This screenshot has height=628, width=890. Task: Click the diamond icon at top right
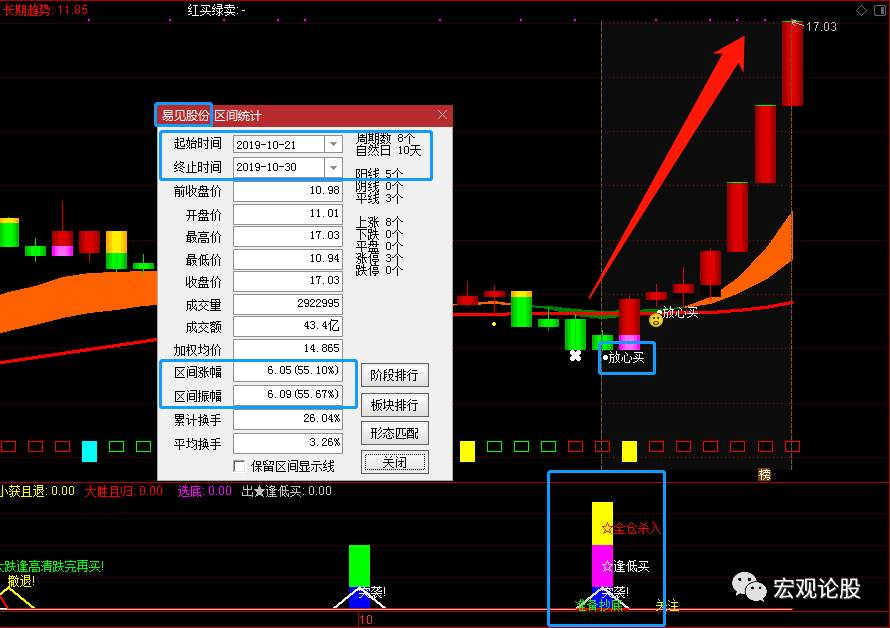(x=862, y=10)
